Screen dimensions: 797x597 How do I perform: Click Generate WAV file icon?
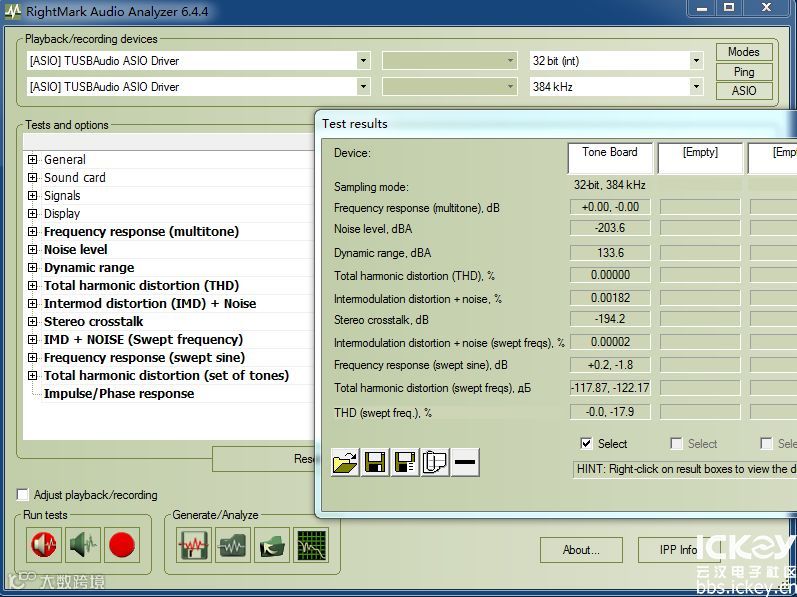click(194, 545)
